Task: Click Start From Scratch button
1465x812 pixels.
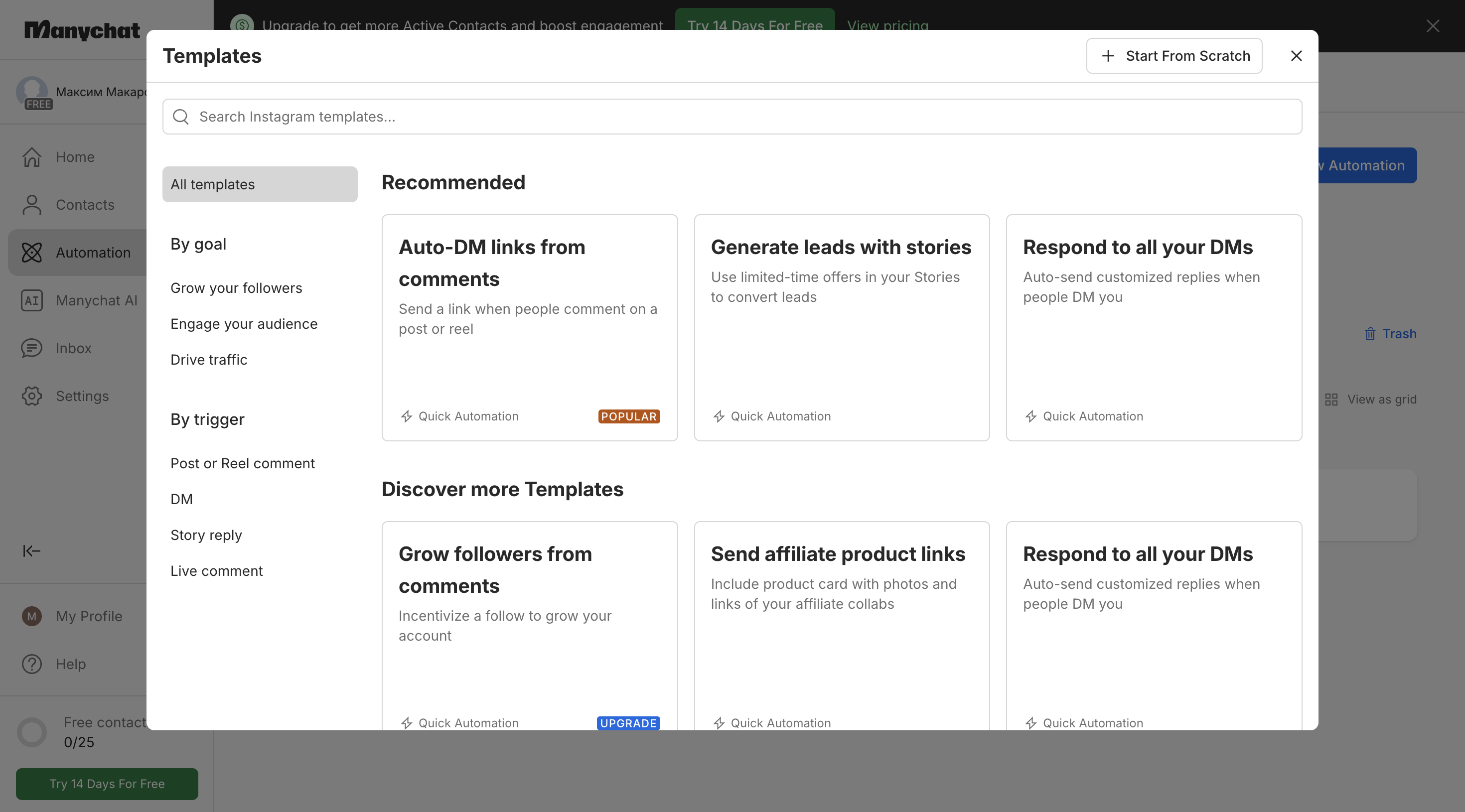Action: pyautogui.click(x=1174, y=56)
